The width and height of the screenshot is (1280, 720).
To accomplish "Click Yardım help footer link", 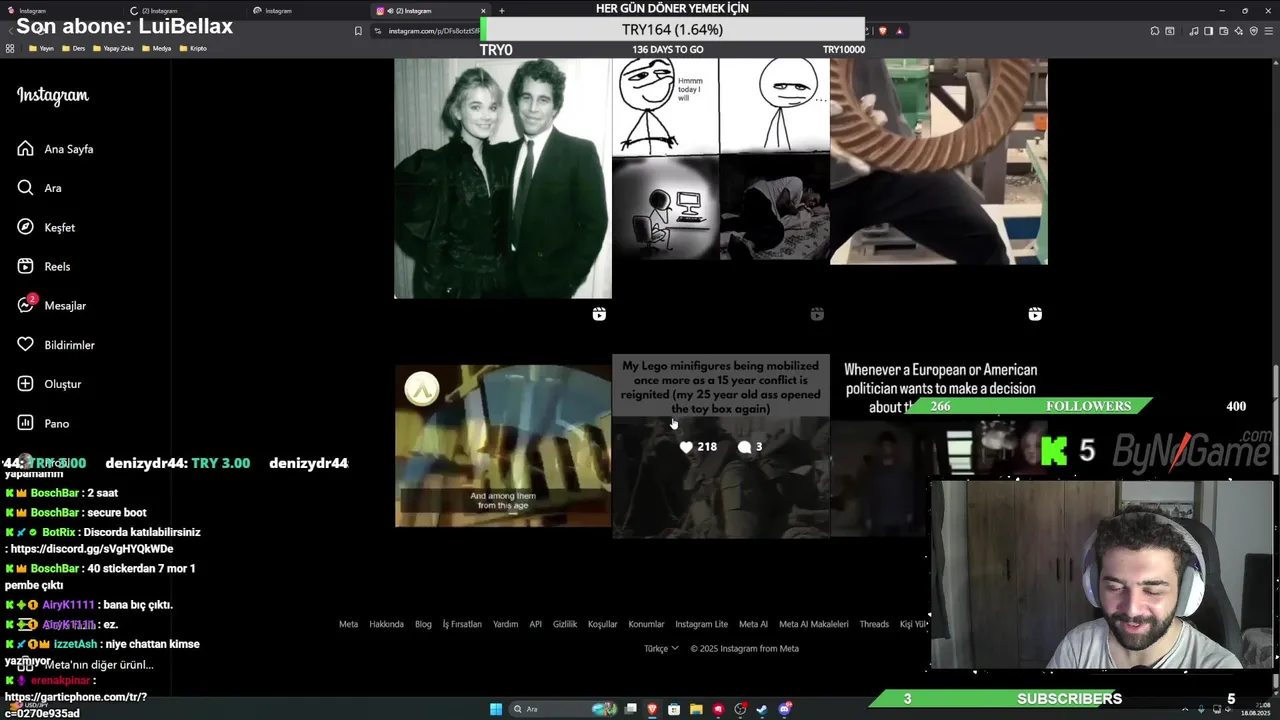I will point(505,624).
